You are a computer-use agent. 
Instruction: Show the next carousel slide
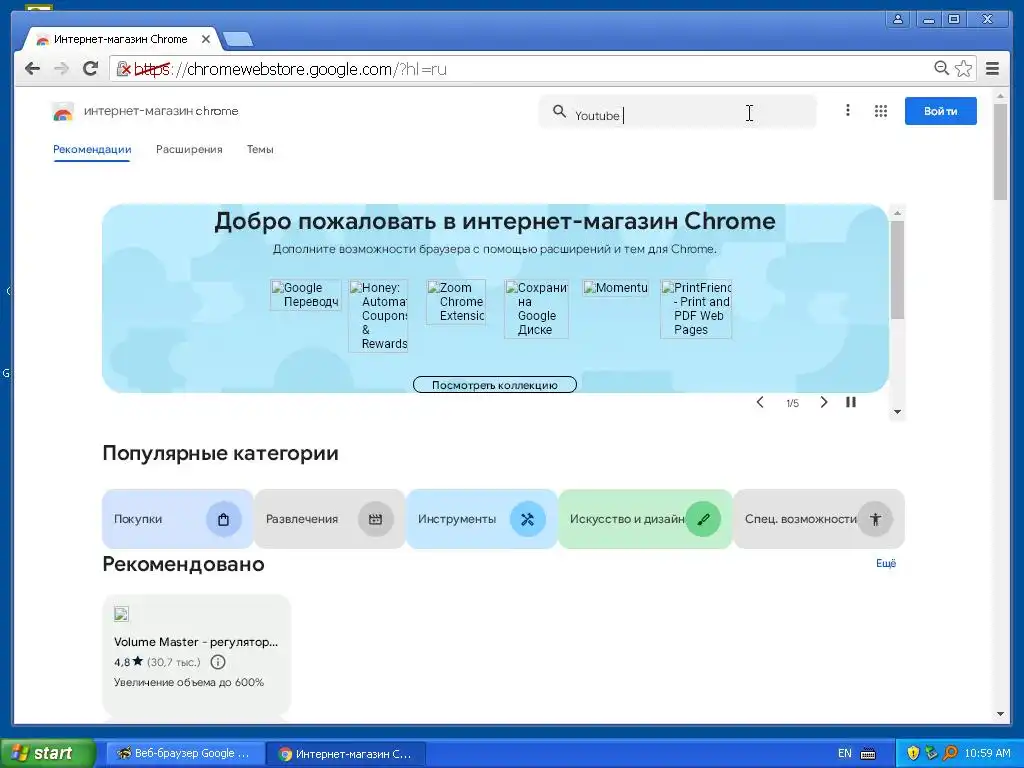824,402
